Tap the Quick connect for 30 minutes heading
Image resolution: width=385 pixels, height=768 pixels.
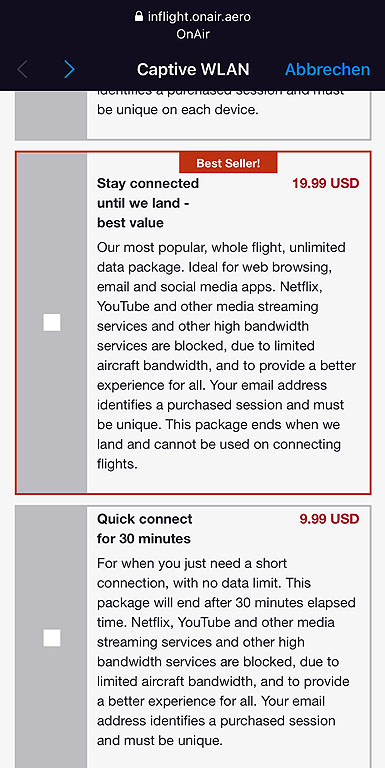click(x=145, y=529)
